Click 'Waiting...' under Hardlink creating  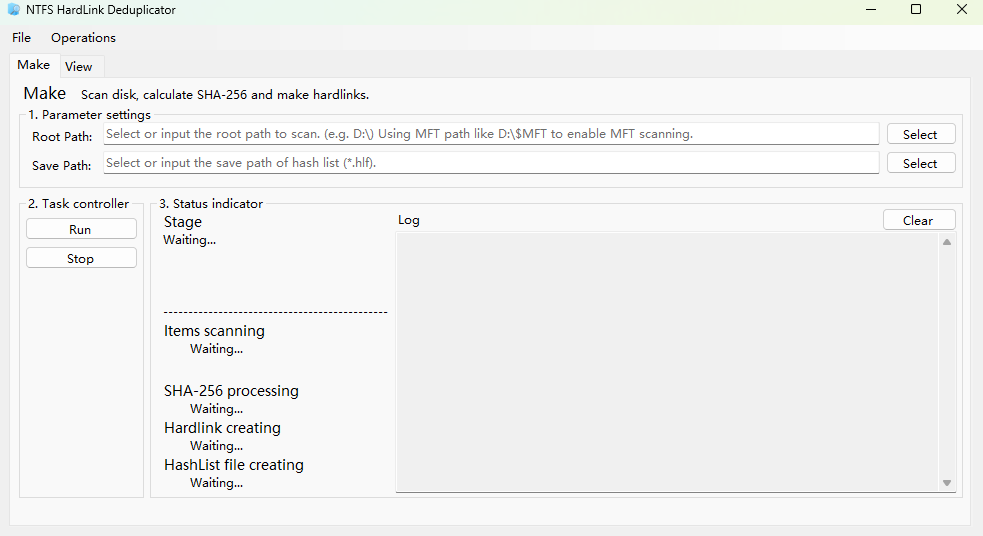tap(216, 446)
